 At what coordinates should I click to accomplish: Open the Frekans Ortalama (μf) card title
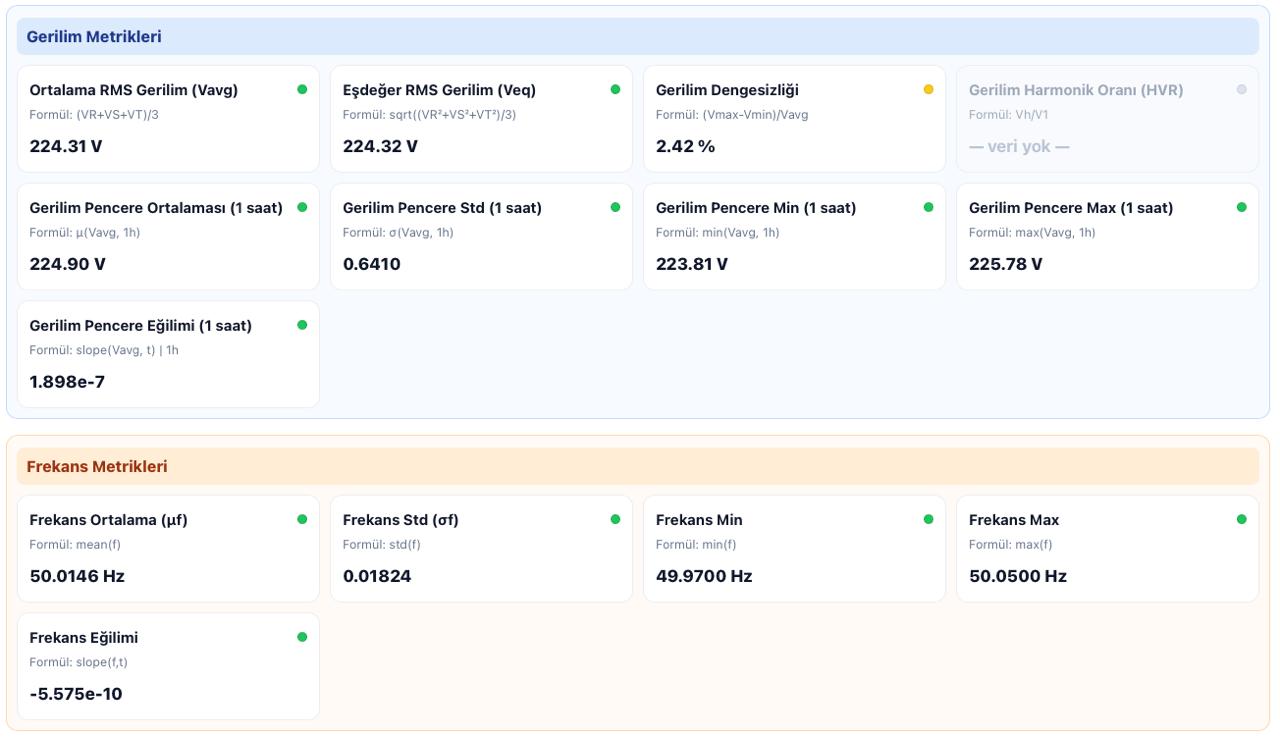click(108, 520)
